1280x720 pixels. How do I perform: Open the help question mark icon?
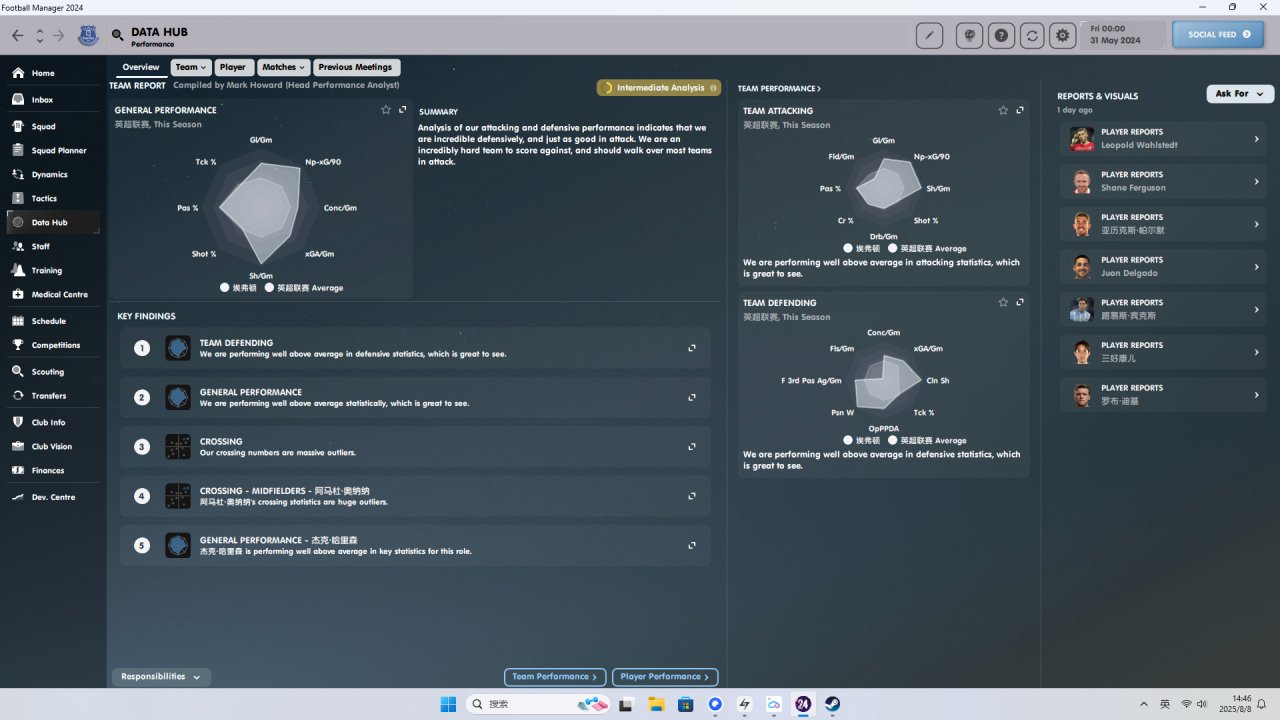click(1001, 35)
